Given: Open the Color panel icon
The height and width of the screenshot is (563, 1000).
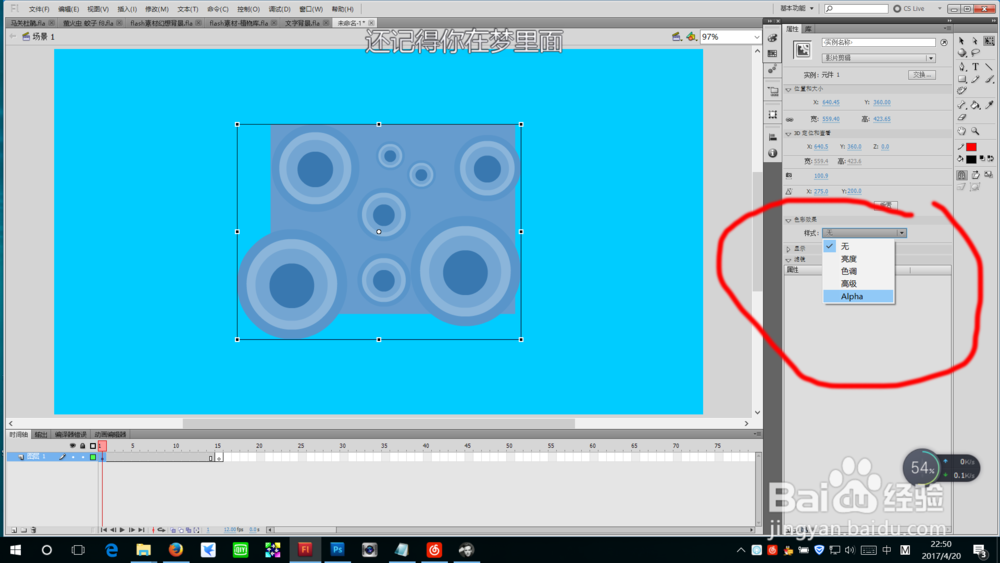Looking at the screenshot, I should point(772,38).
